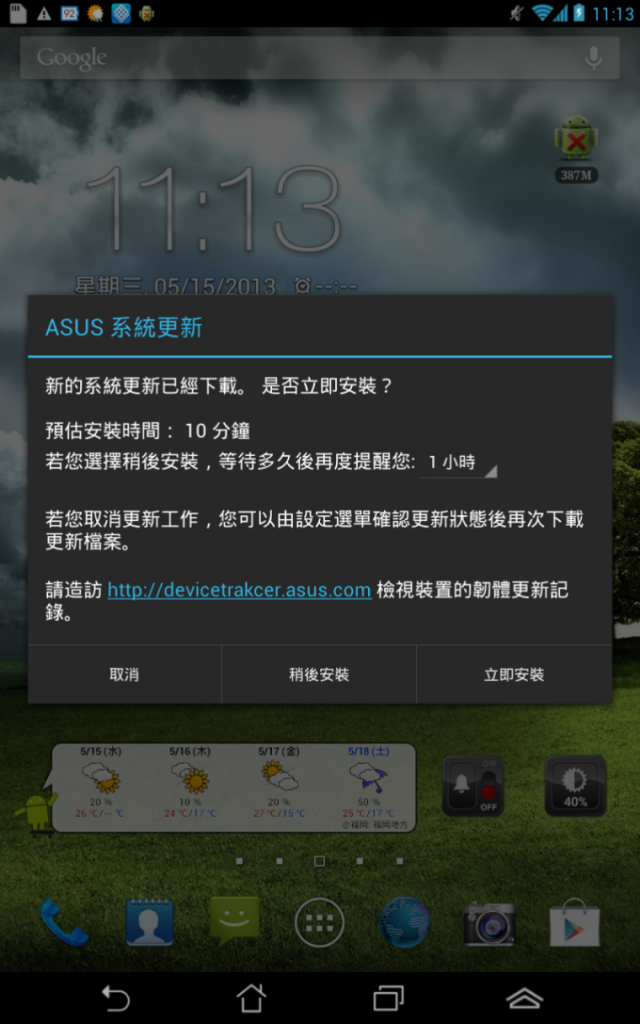Open the Camera app
The width and height of the screenshot is (640, 1025).
click(490, 924)
